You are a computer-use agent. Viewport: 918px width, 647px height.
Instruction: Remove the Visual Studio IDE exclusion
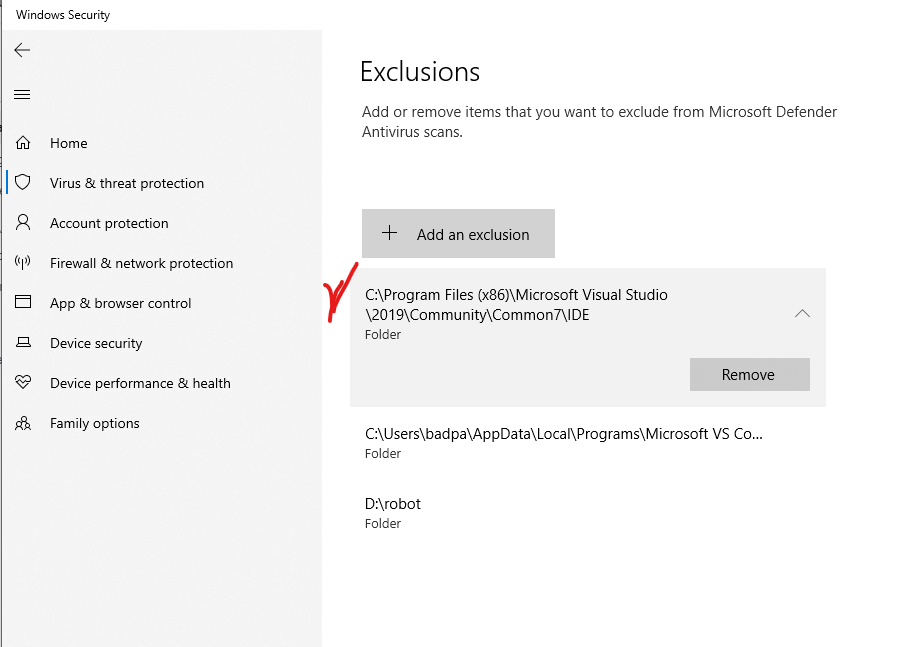pyautogui.click(x=749, y=375)
